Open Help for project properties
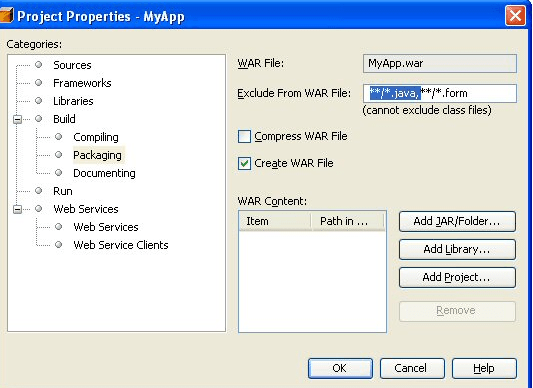Image resolution: width=533 pixels, height=388 pixels. tap(484, 368)
